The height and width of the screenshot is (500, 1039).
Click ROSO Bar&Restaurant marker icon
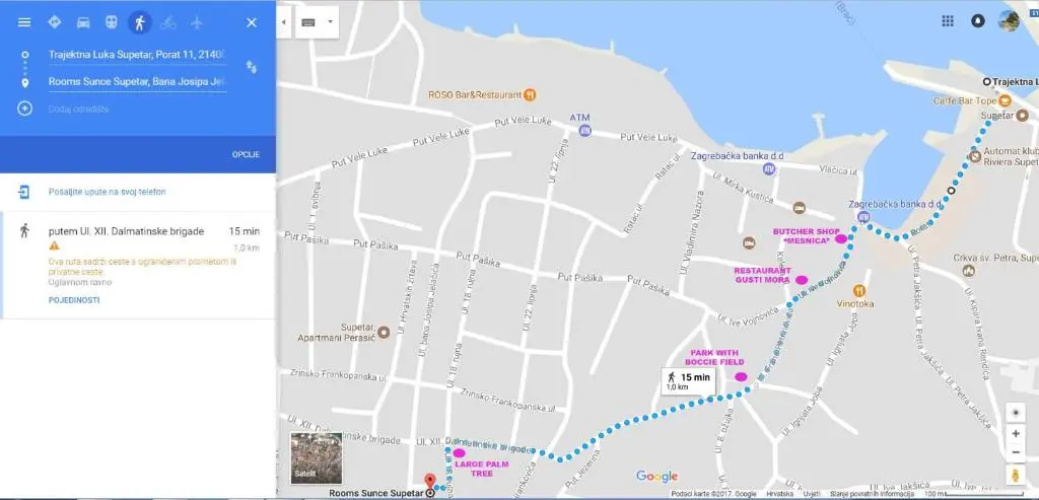point(529,95)
